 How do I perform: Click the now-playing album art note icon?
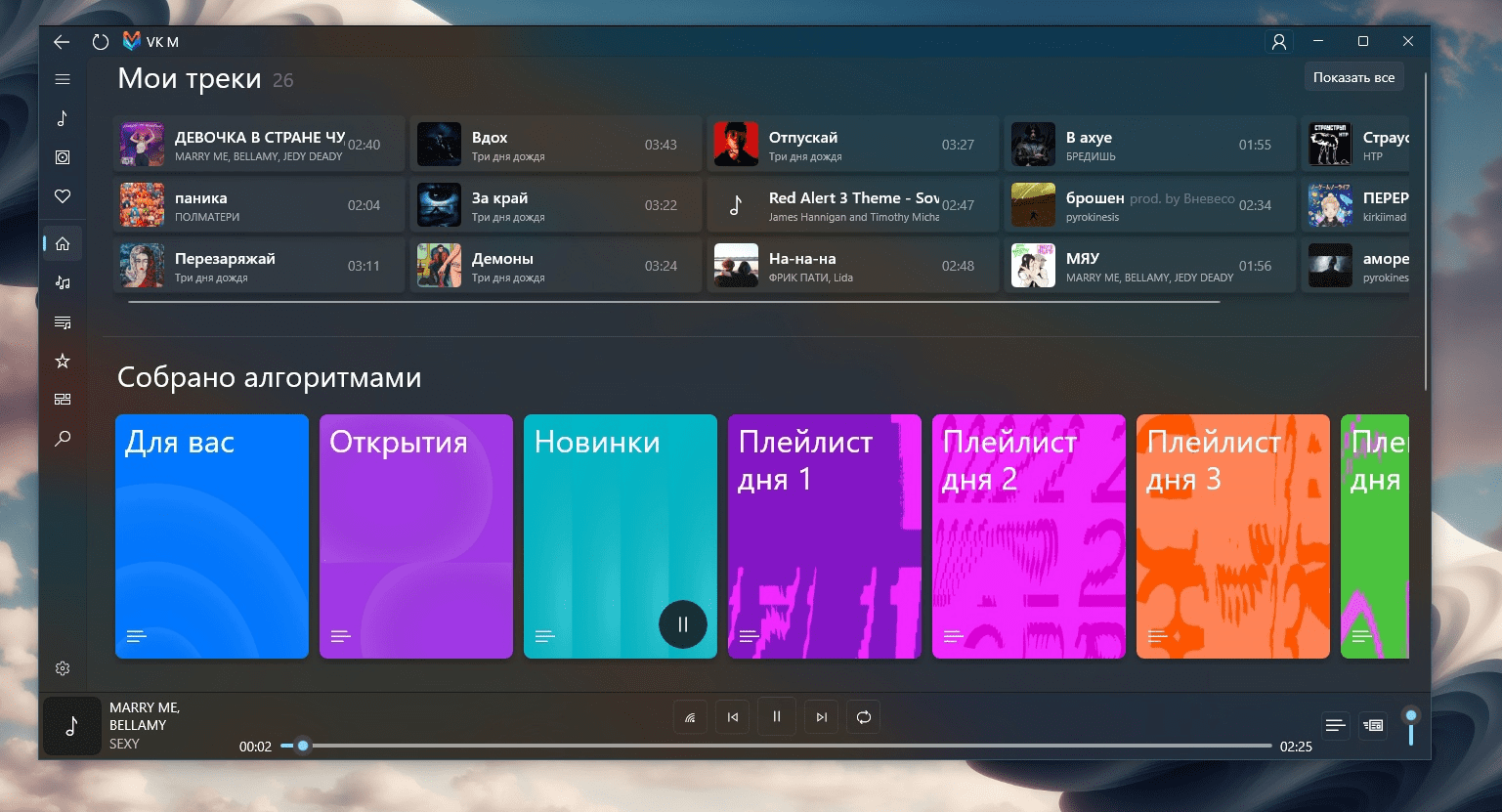[72, 726]
